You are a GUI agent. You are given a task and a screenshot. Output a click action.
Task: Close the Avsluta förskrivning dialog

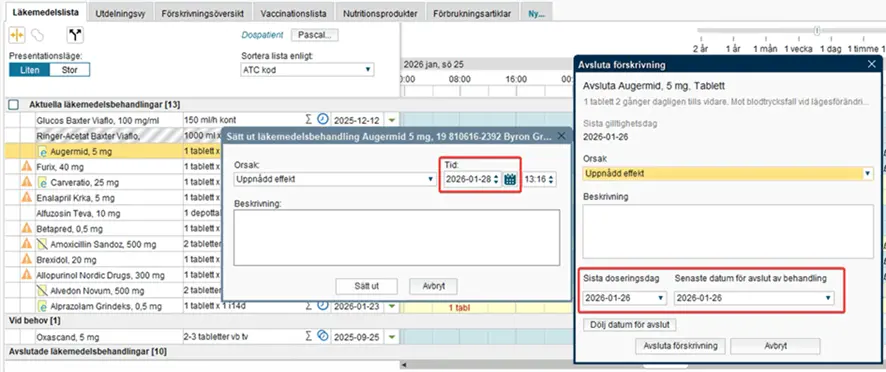click(x=871, y=64)
